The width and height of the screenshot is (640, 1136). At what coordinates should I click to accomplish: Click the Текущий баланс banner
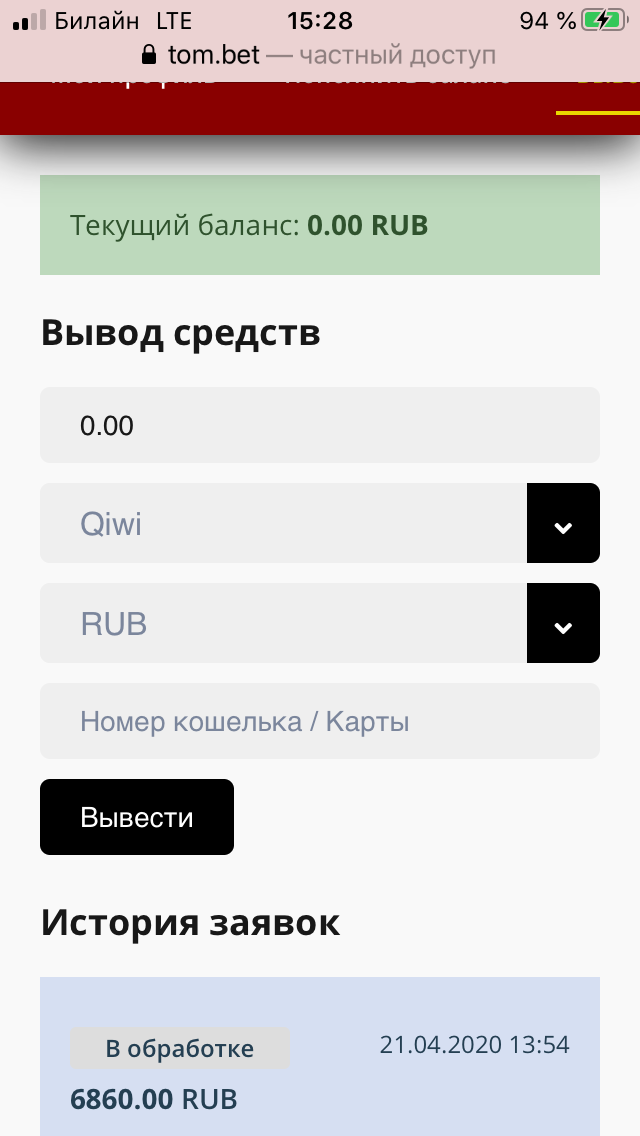coord(320,225)
